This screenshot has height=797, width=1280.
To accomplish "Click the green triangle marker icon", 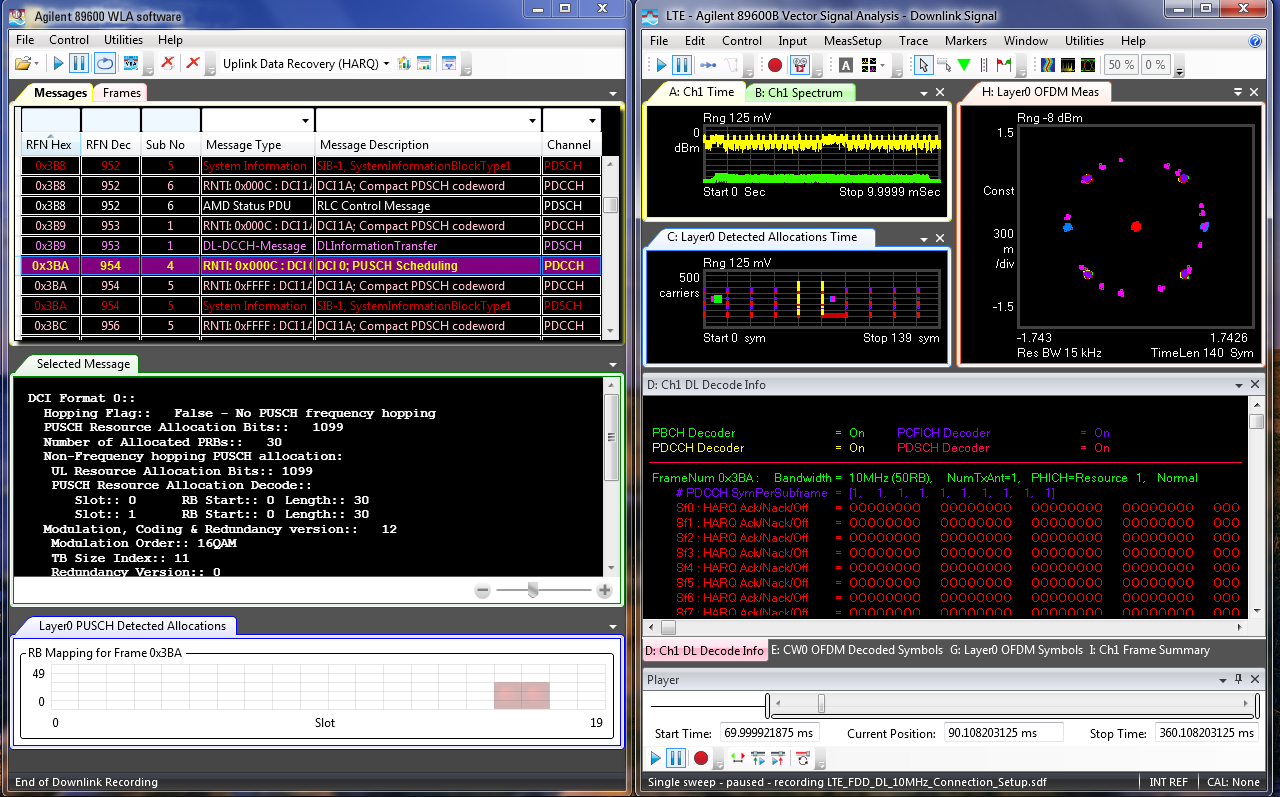I will tap(964, 65).
